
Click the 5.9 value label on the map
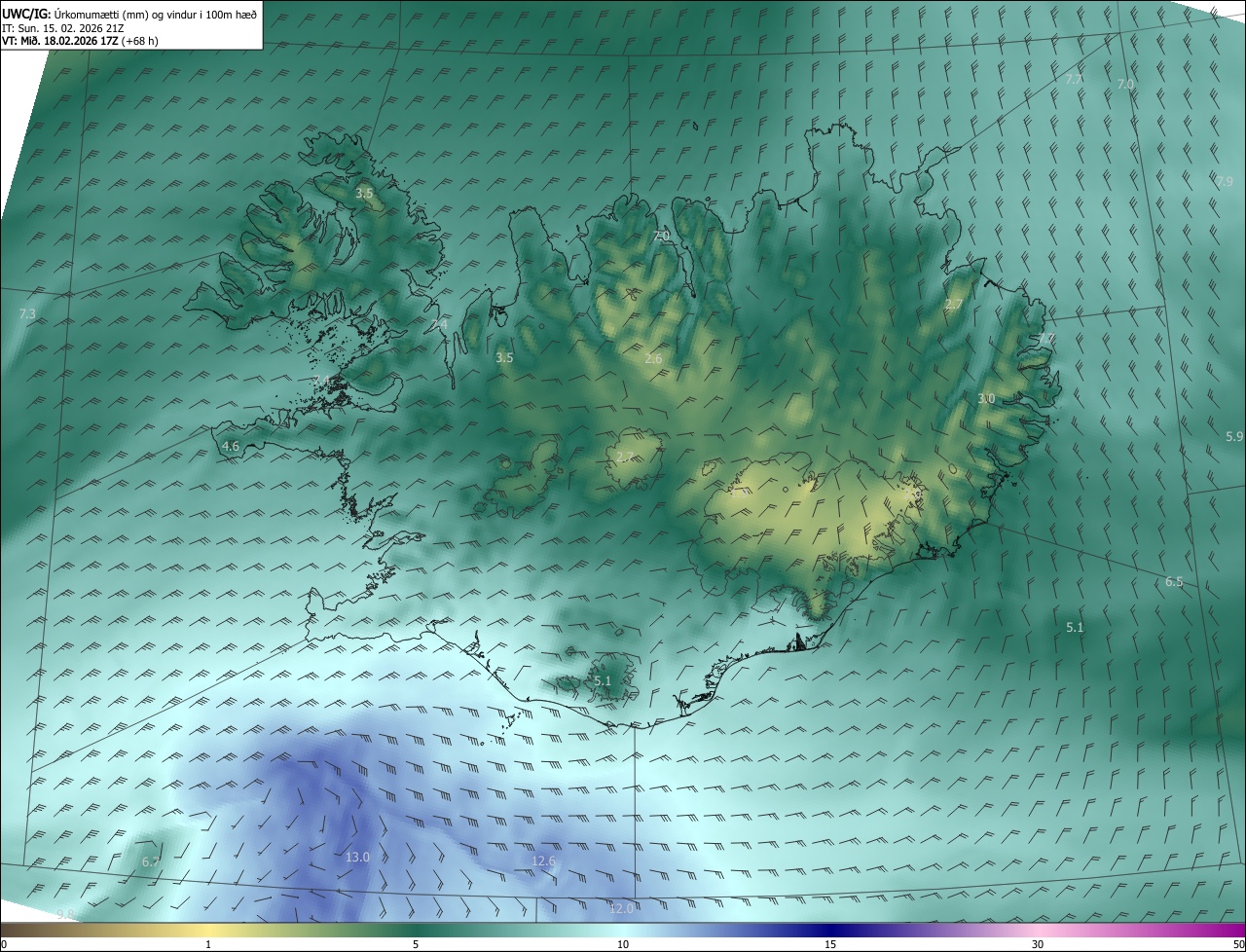coord(1234,436)
